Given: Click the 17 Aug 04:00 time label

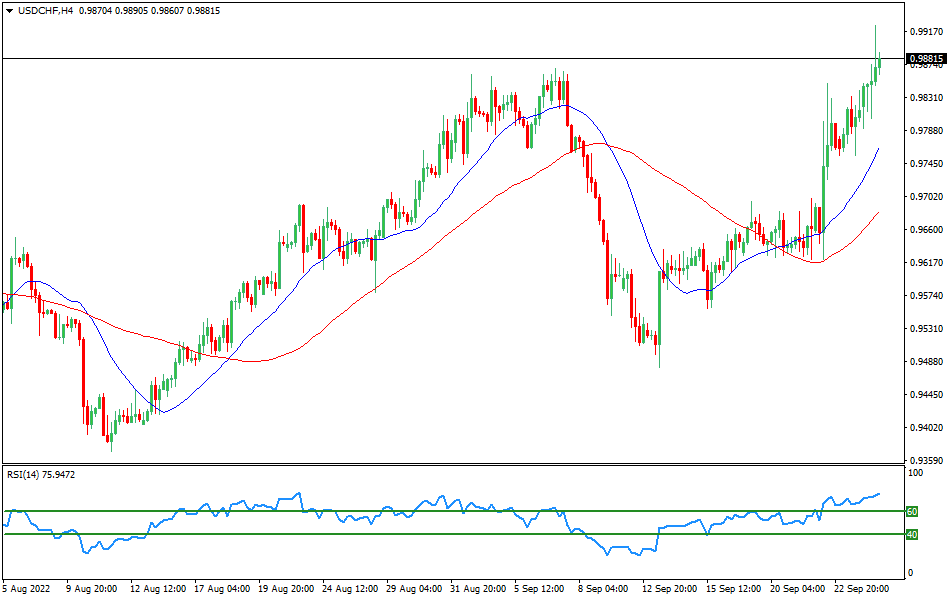Looking at the screenshot, I should pos(220,588).
